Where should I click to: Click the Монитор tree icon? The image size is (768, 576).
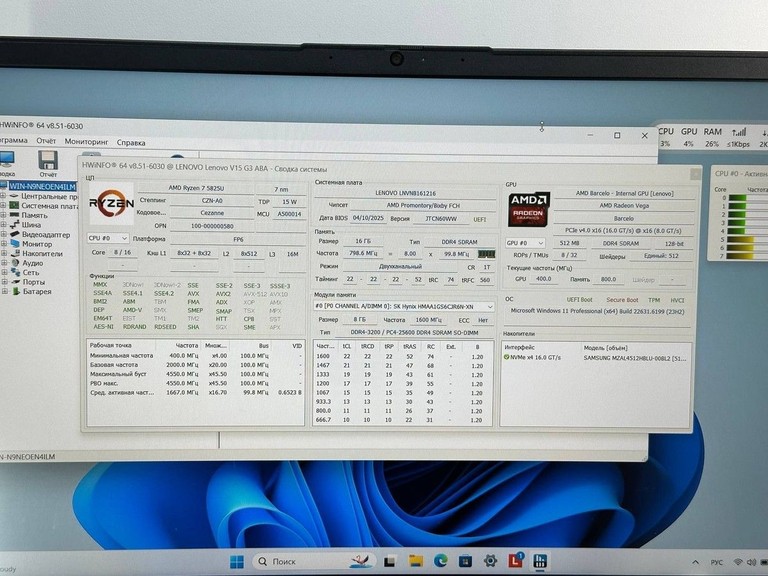(15, 244)
